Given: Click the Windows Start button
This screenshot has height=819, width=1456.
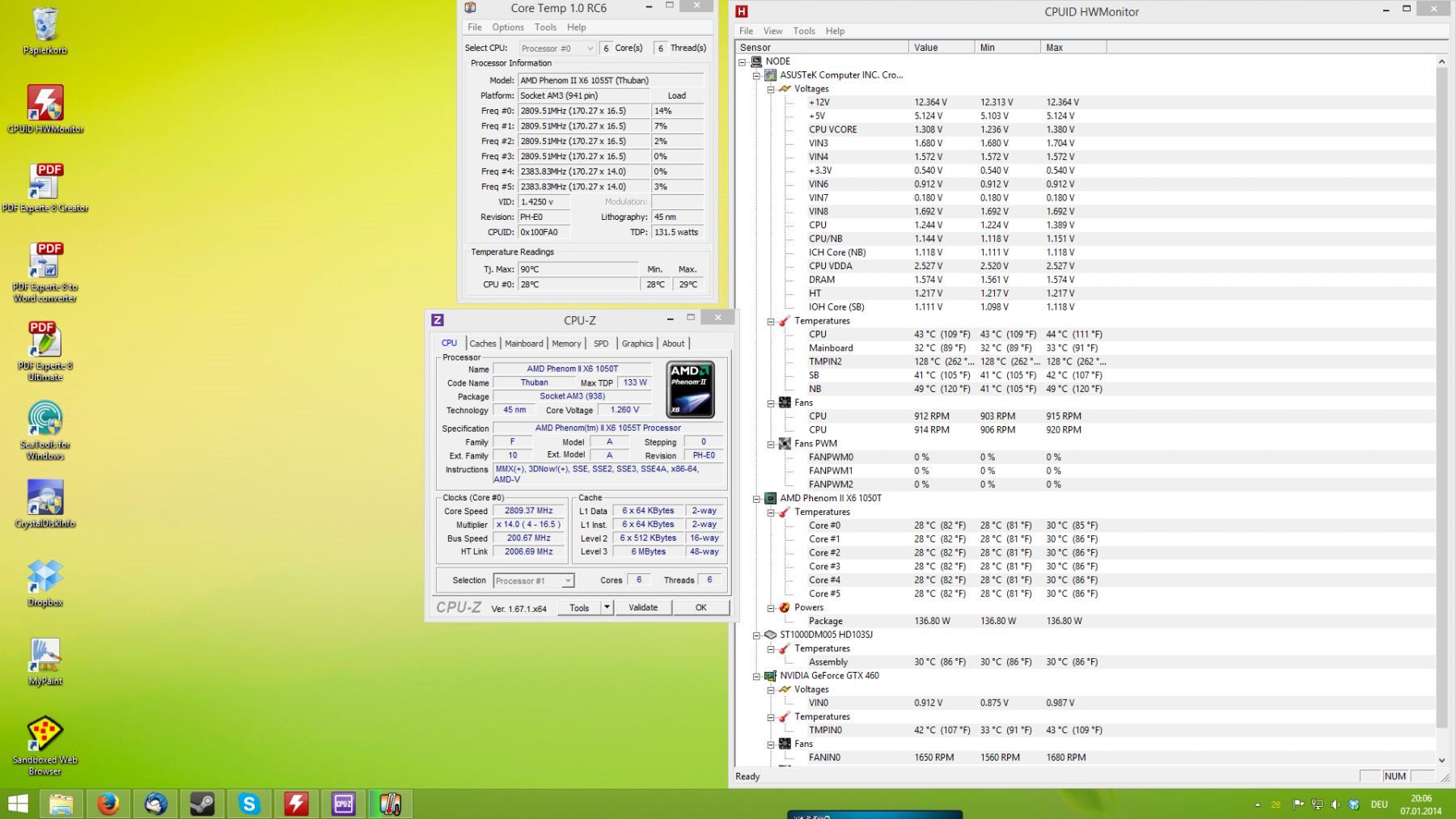Looking at the screenshot, I should click(18, 804).
